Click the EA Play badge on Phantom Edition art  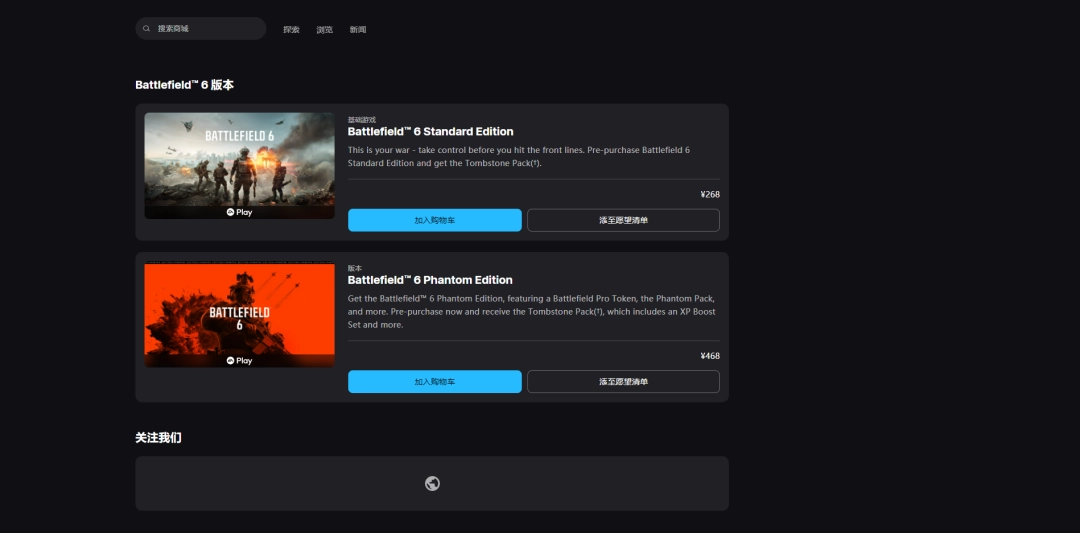[x=239, y=361]
